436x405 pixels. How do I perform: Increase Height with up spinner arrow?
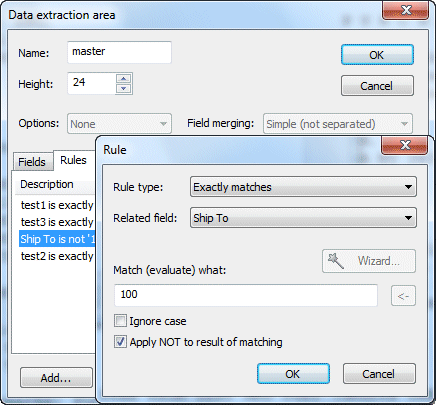click(x=124, y=78)
